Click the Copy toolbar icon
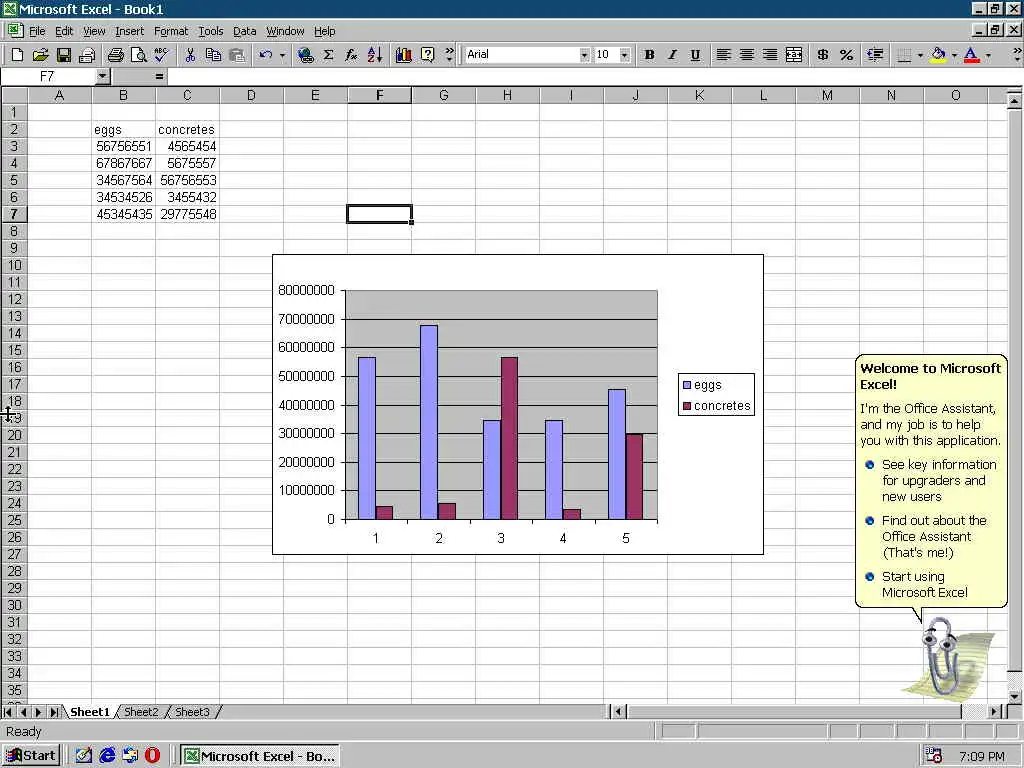The image size is (1024, 768). coord(213,55)
